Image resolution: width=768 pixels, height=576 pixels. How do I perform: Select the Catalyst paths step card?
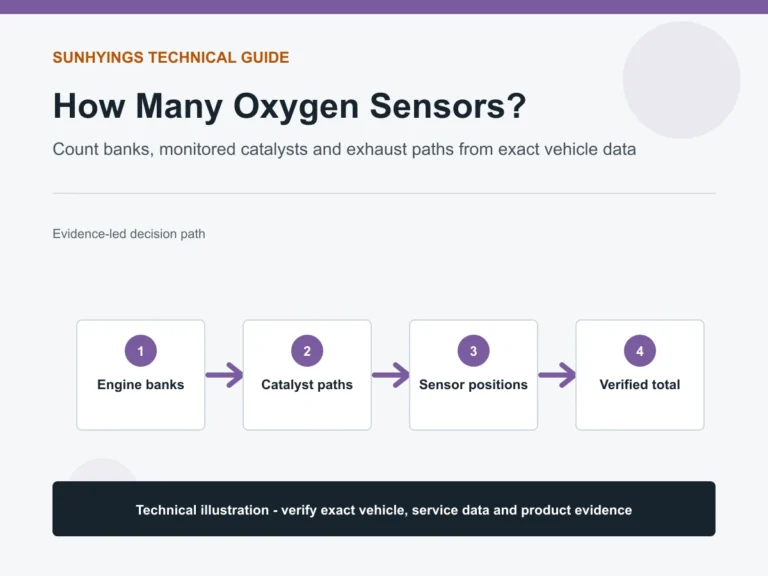(307, 375)
